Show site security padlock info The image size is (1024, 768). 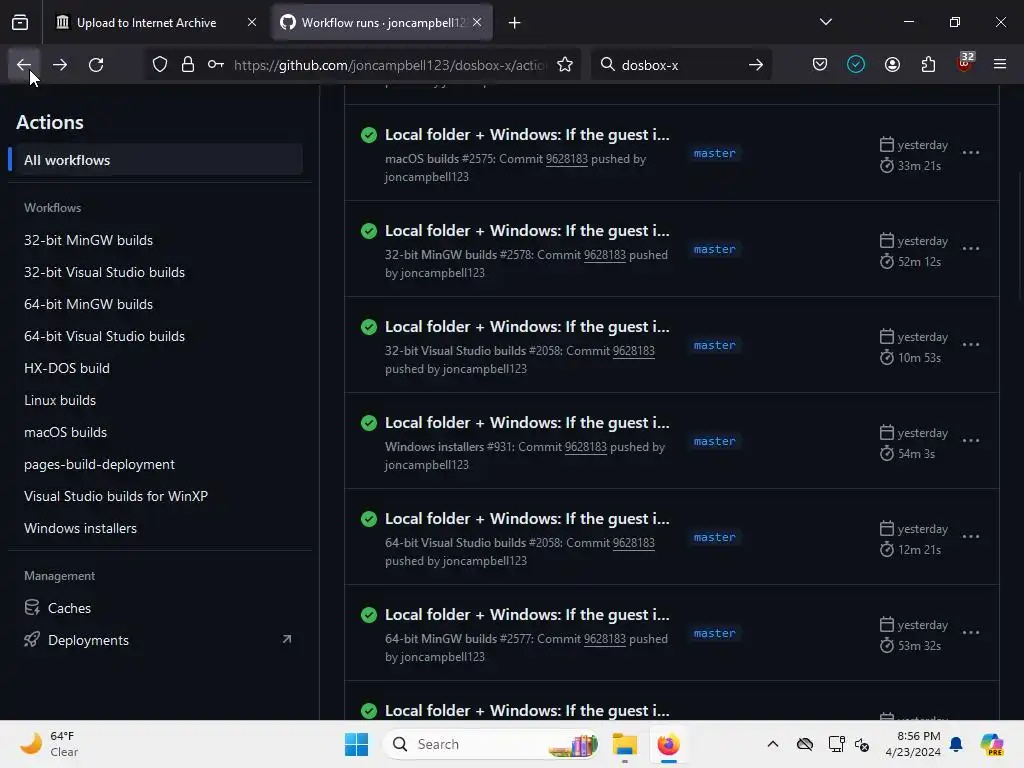[x=188, y=64]
